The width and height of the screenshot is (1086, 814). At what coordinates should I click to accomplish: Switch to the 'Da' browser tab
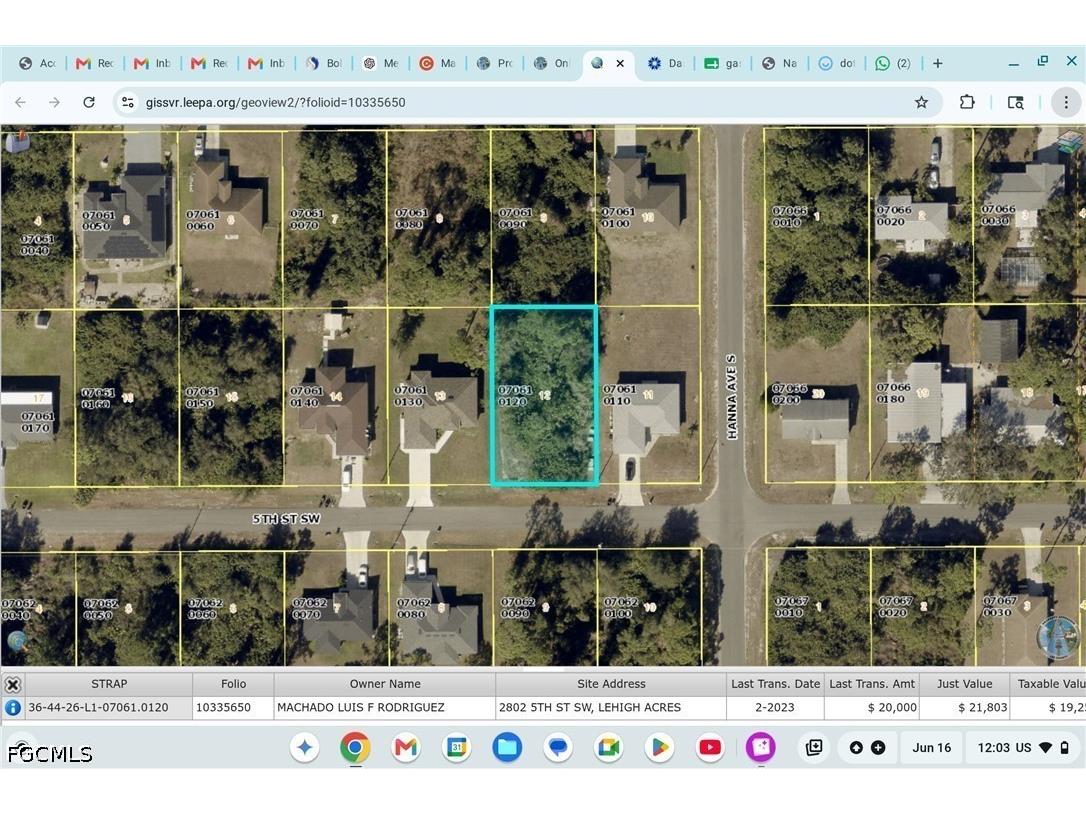pyautogui.click(x=665, y=63)
